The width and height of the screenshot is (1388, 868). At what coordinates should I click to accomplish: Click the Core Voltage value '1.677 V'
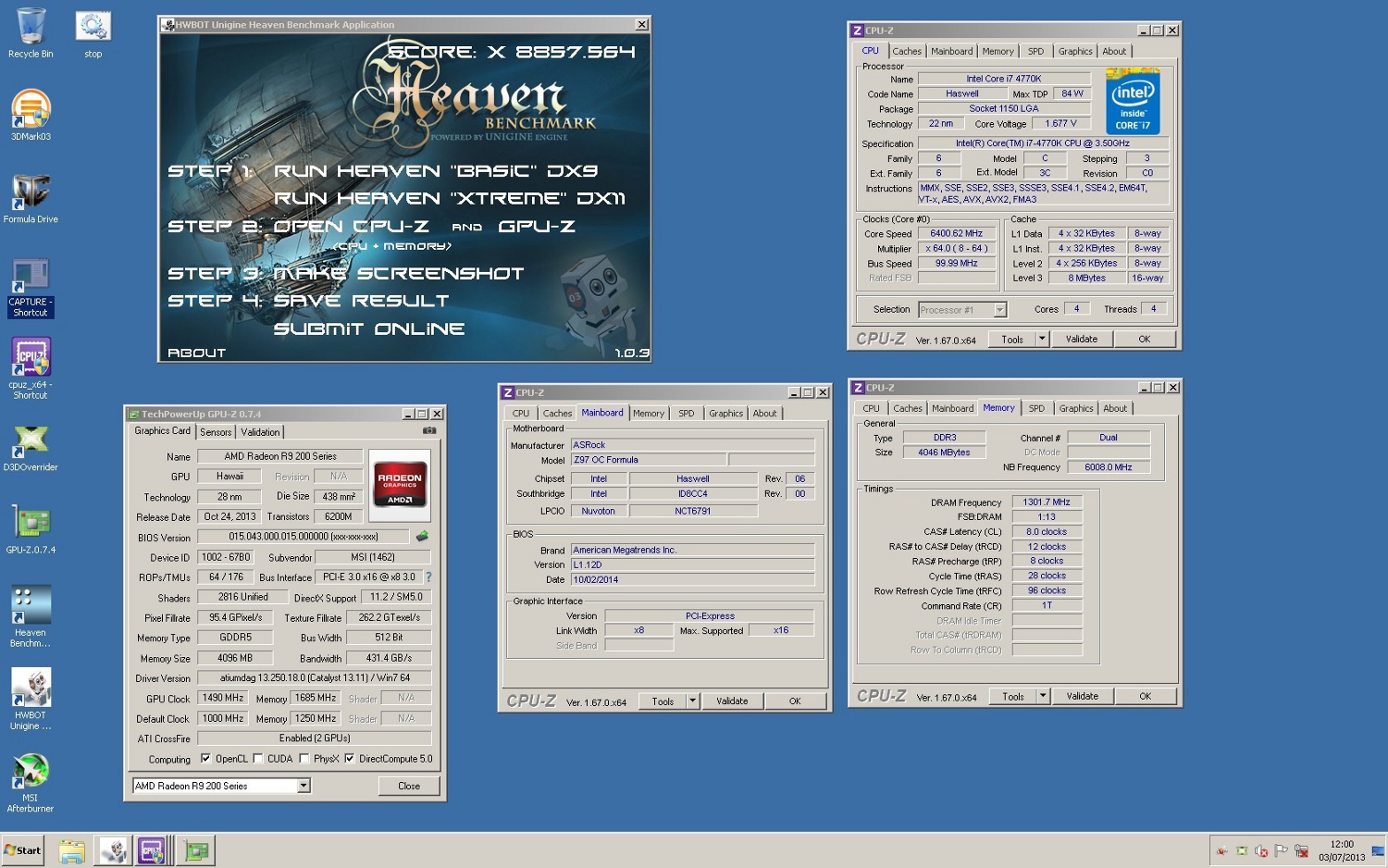(1060, 124)
